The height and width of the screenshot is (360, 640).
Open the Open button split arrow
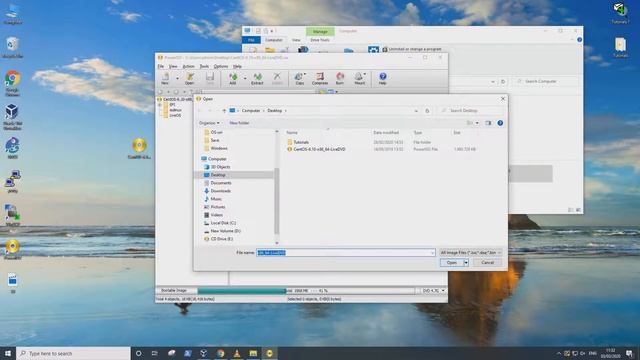(466, 262)
